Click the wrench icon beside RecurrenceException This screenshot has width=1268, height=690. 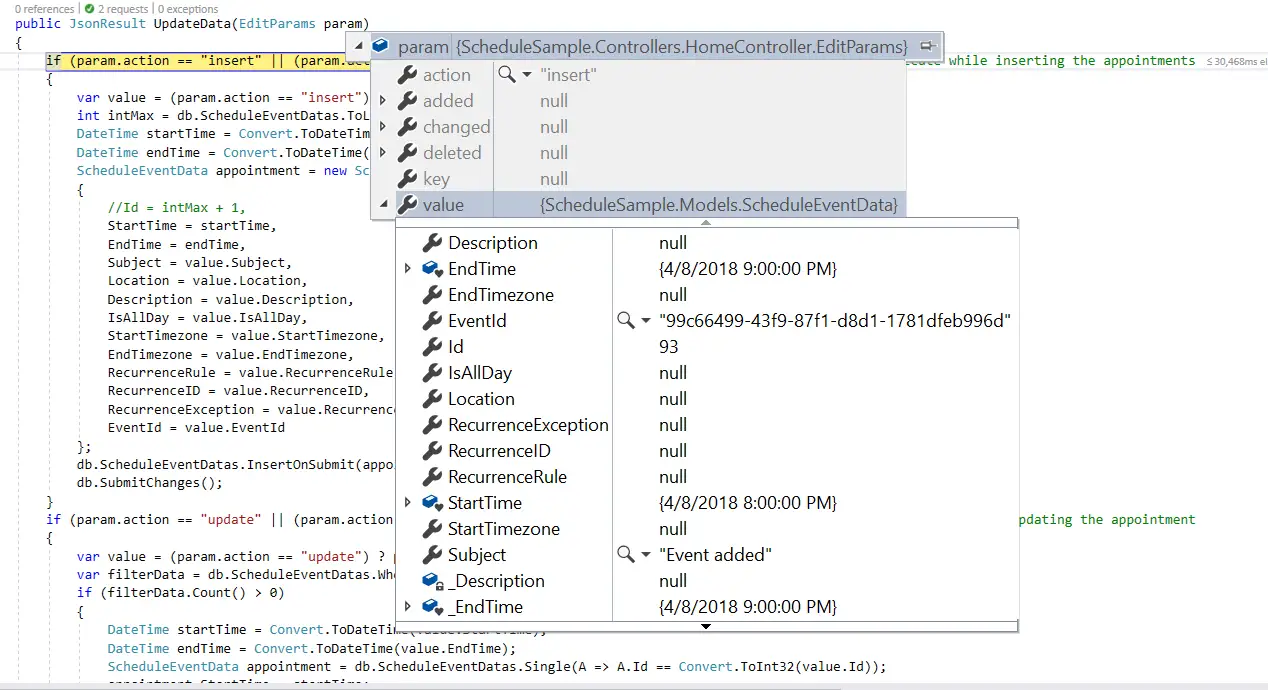(x=432, y=425)
